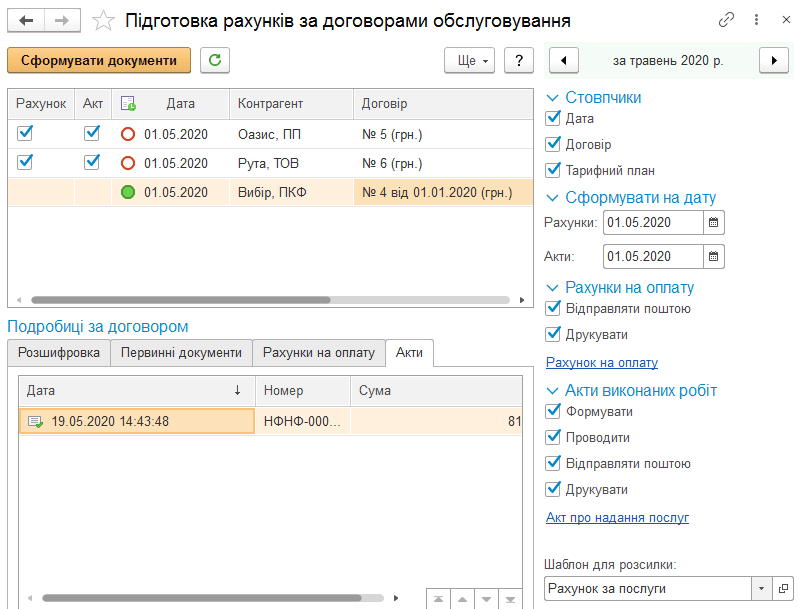799x609 pixels.
Task: Open calendar for Рахунки date
Action: click(x=713, y=222)
